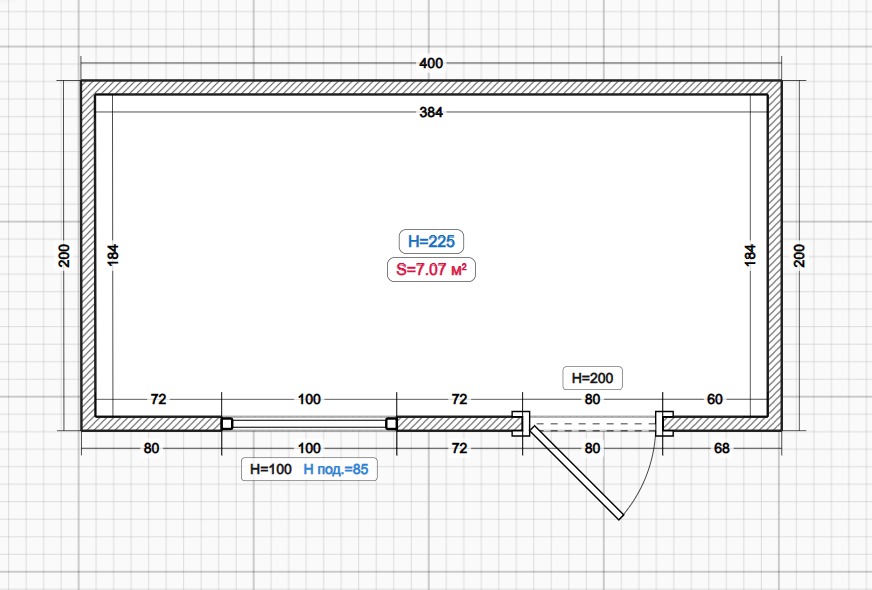The height and width of the screenshot is (590, 872).
Task: Click the room height label H=225
Action: [x=431, y=241]
